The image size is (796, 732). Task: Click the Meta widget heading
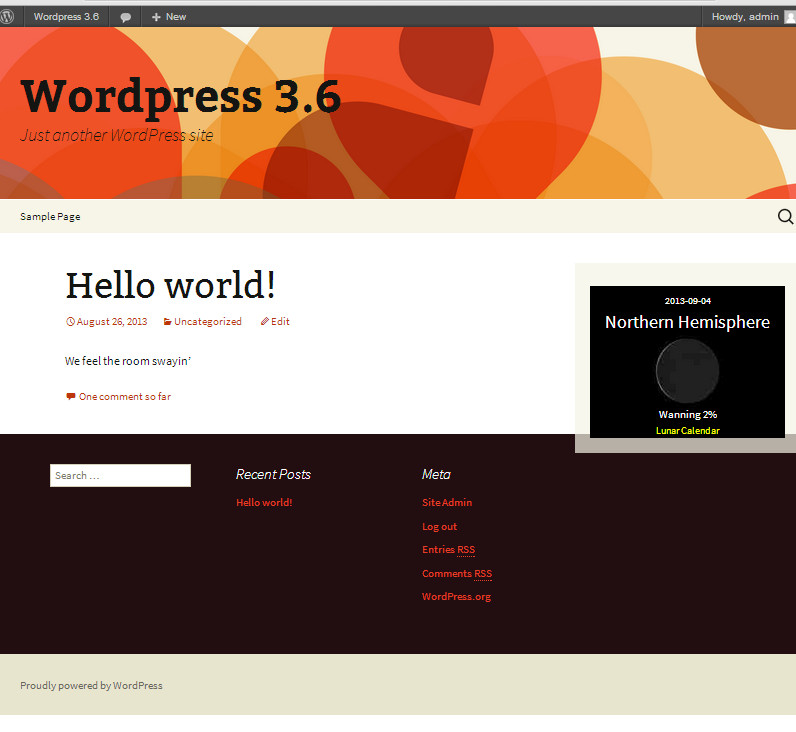point(436,475)
